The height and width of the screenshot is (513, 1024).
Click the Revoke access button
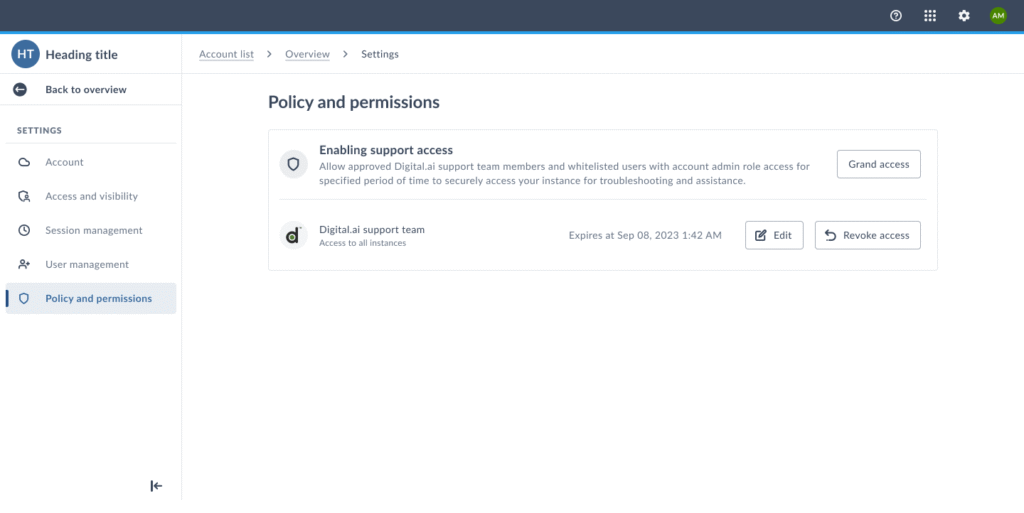point(867,236)
